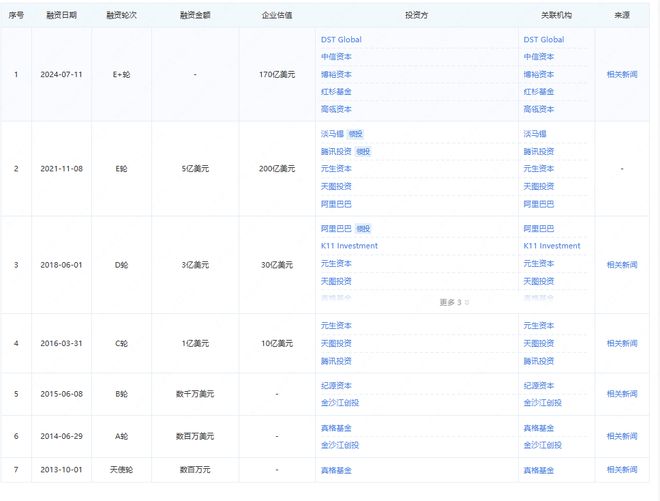
Task: Open 相关新闻 link for the 2024-07-11 round
Action: (x=622, y=75)
